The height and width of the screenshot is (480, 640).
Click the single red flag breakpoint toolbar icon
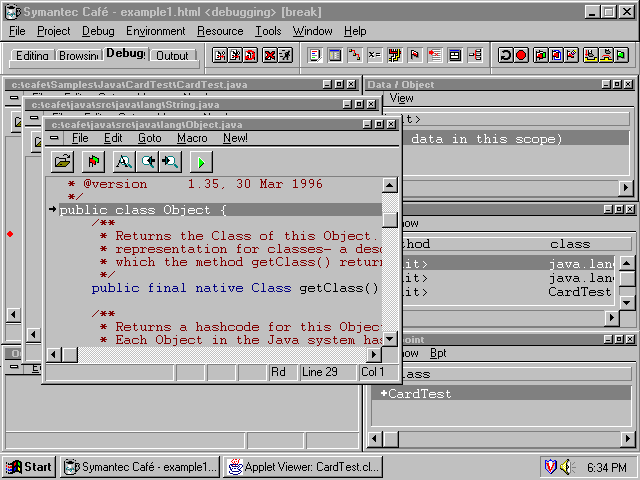click(x=415, y=55)
